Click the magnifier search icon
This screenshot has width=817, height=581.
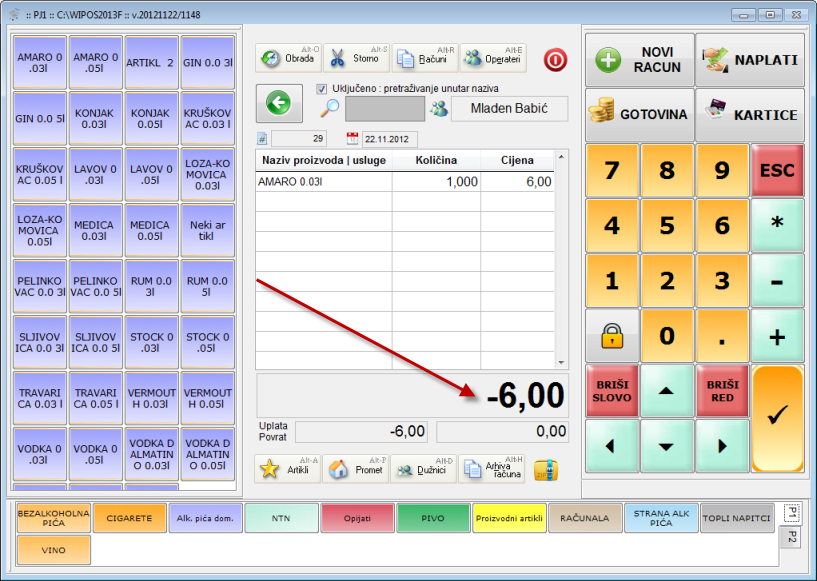tap(330, 109)
